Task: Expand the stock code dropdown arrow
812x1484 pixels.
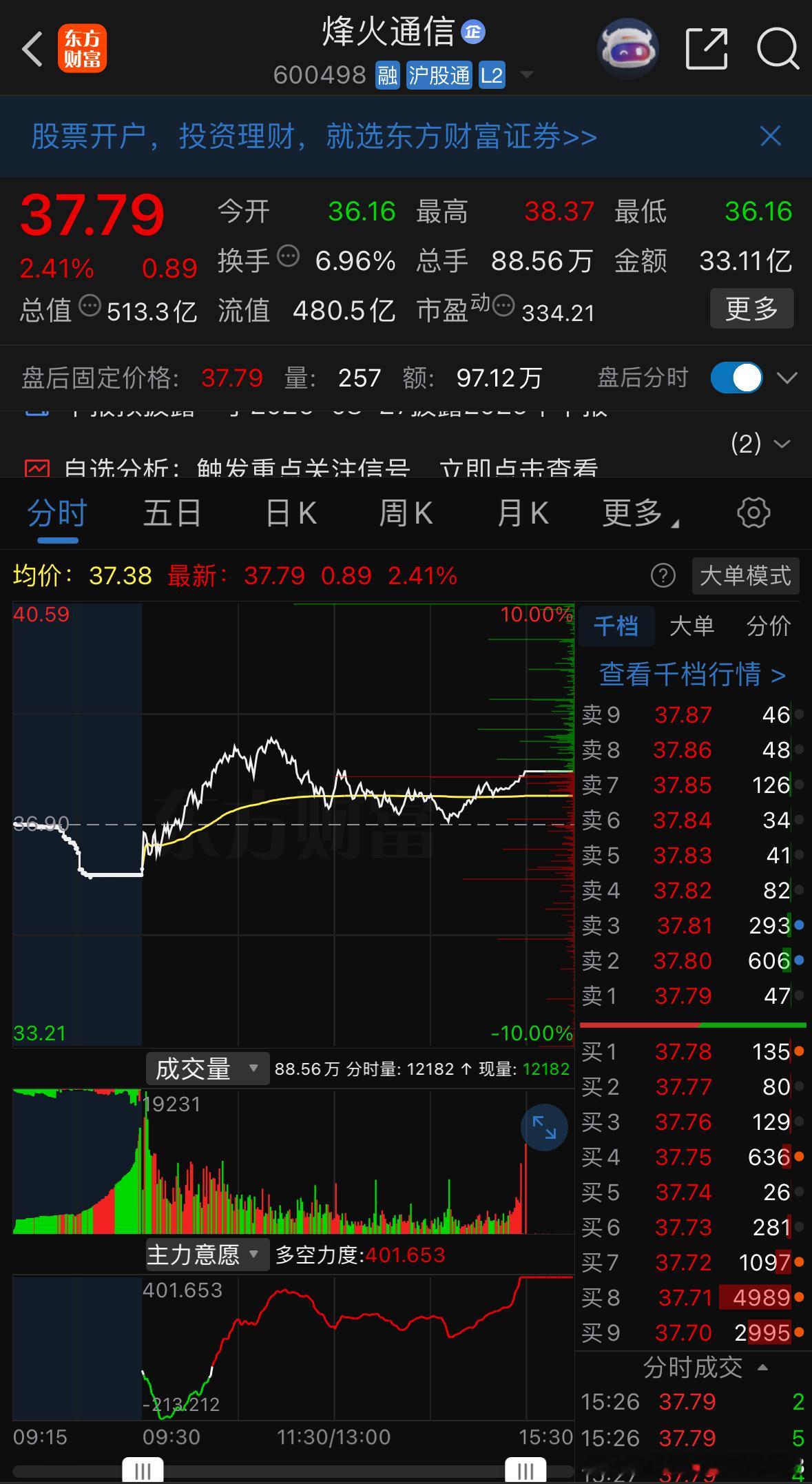Action: click(526, 74)
